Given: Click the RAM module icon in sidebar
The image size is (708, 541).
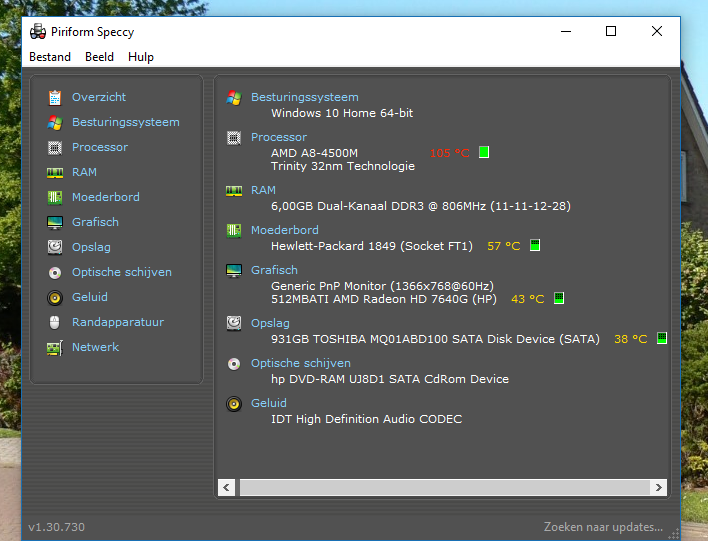Looking at the screenshot, I should [55, 173].
